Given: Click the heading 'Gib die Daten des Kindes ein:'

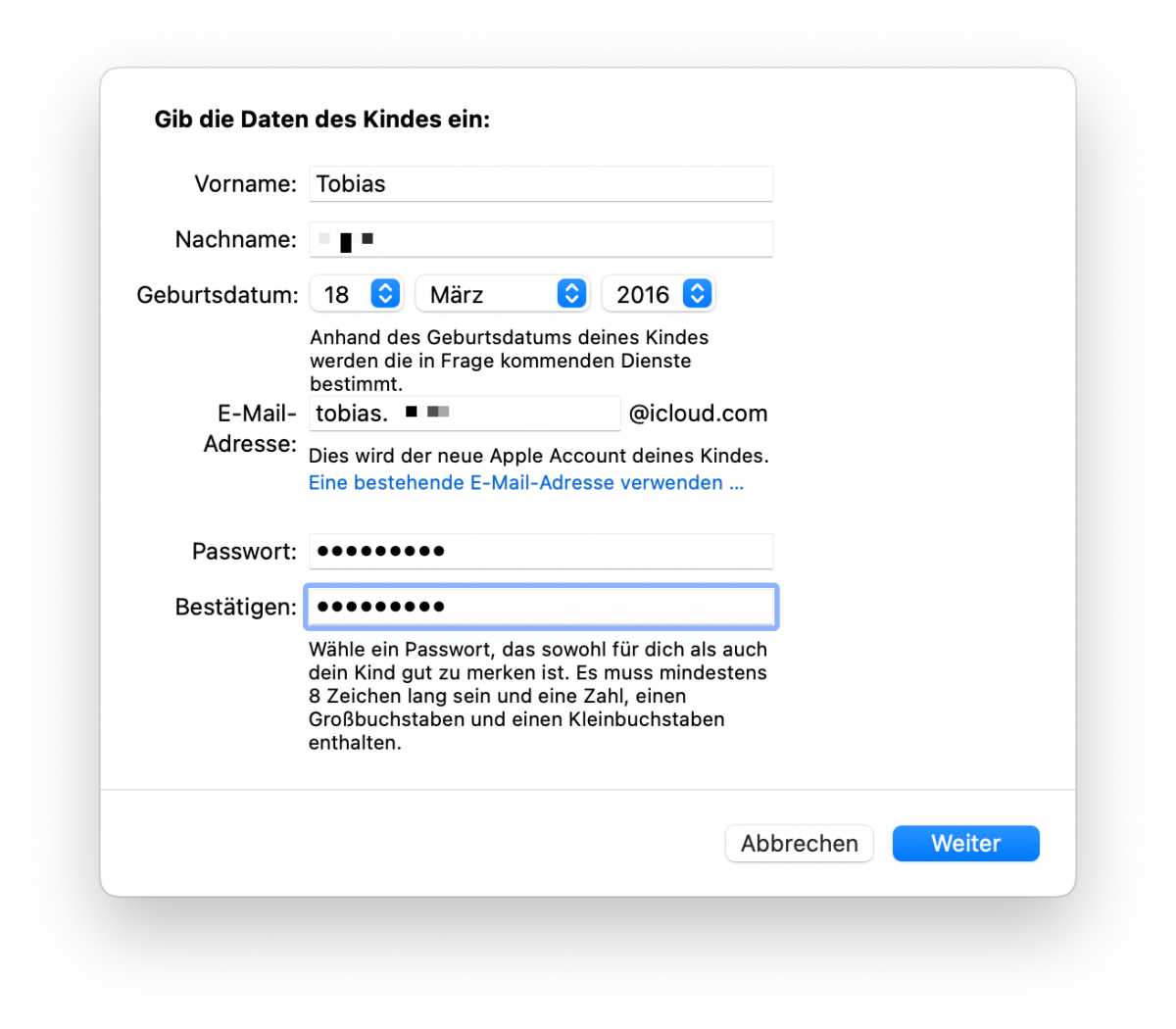Looking at the screenshot, I should pyautogui.click(x=322, y=120).
